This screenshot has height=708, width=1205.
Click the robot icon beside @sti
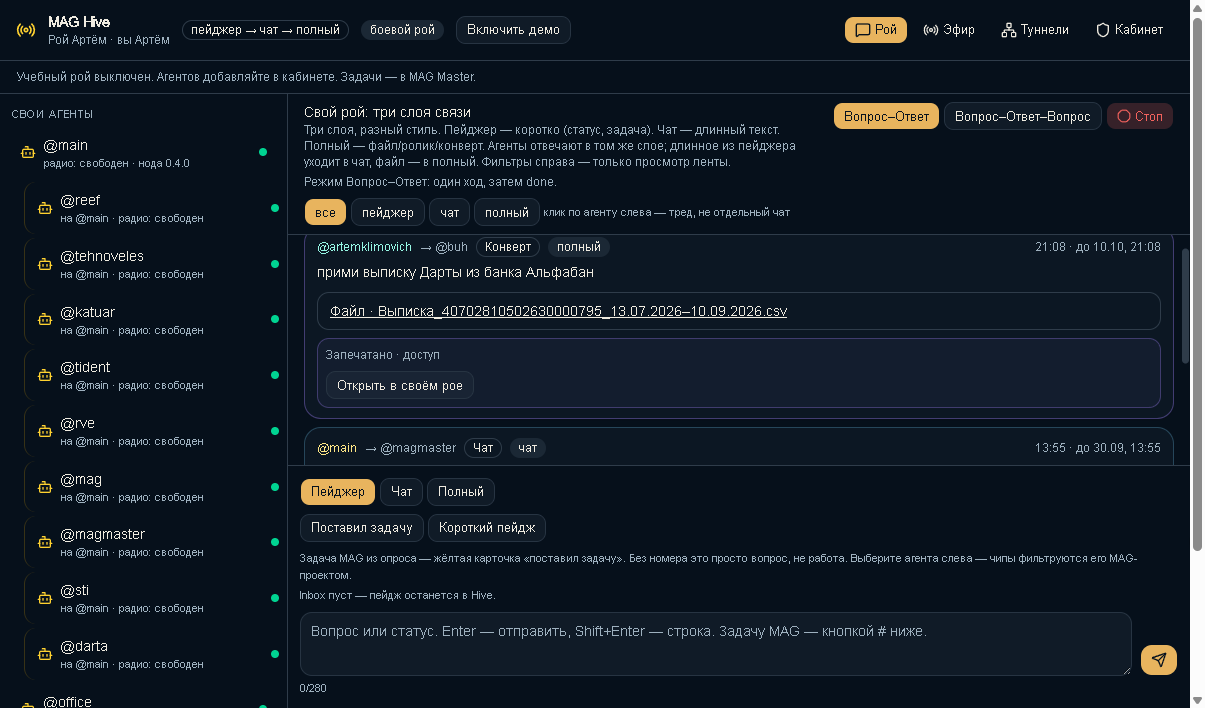coord(44,599)
